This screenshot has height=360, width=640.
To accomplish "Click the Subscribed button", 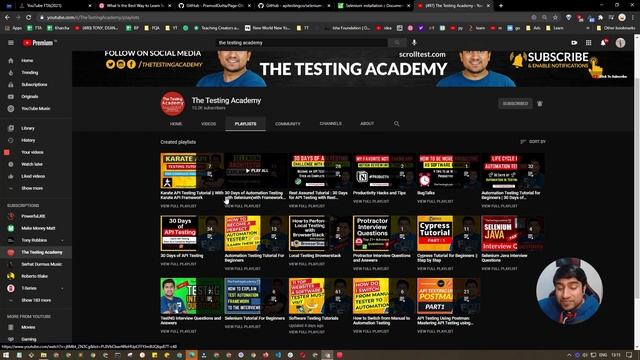I will pyautogui.click(x=515, y=104).
